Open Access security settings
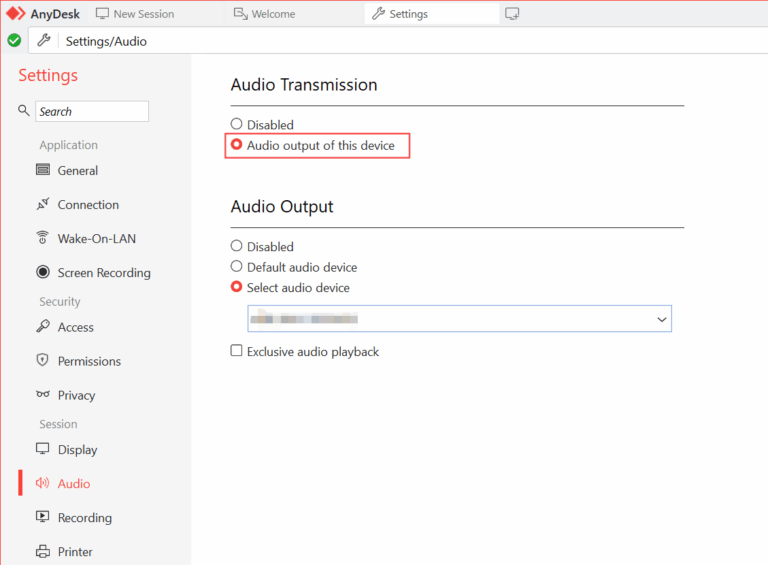This screenshot has height=565, width=768. [x=75, y=327]
